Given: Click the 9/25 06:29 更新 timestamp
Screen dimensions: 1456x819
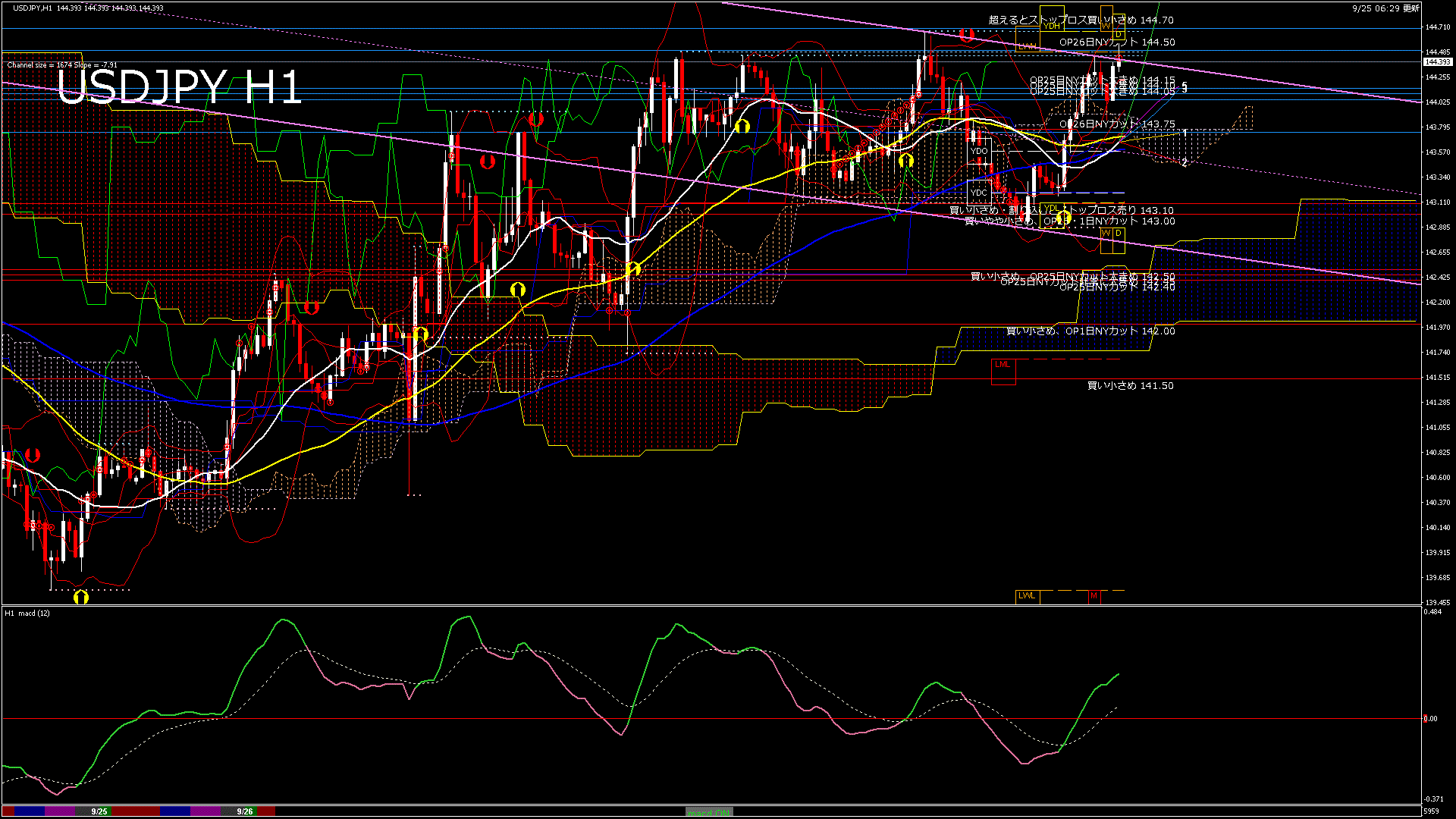Looking at the screenshot, I should [x=1385, y=8].
